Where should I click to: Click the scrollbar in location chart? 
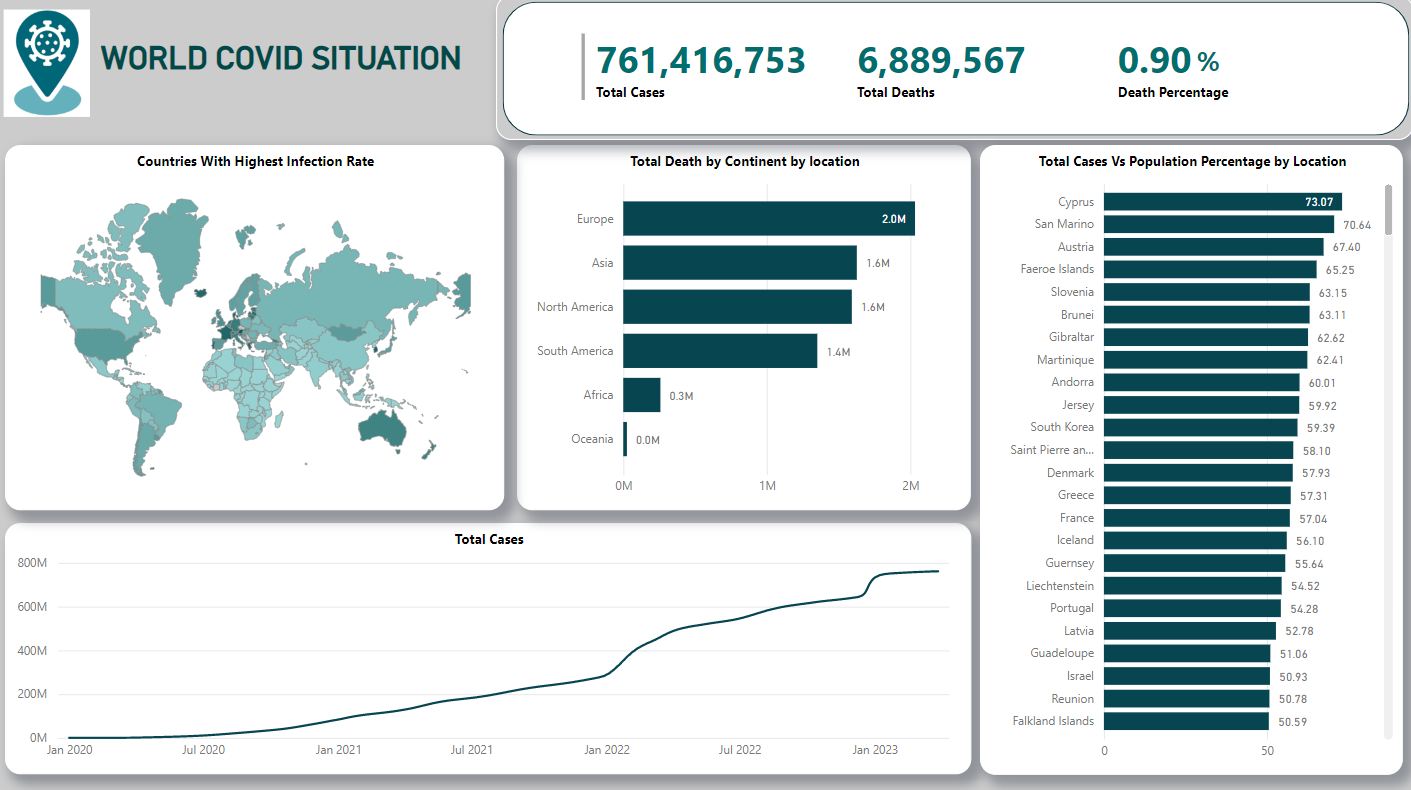1388,209
